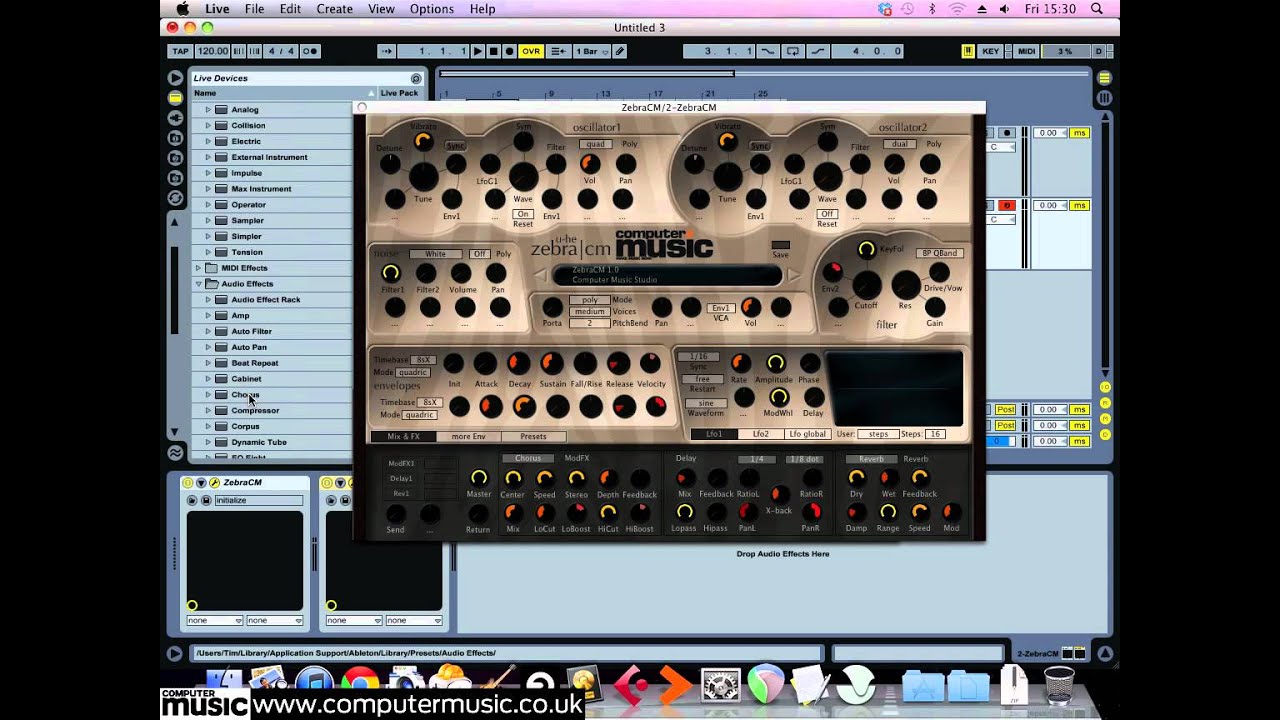Screen dimensions: 1280x720
Task: Click the 'initialize' preset name field
Action: pos(258,500)
